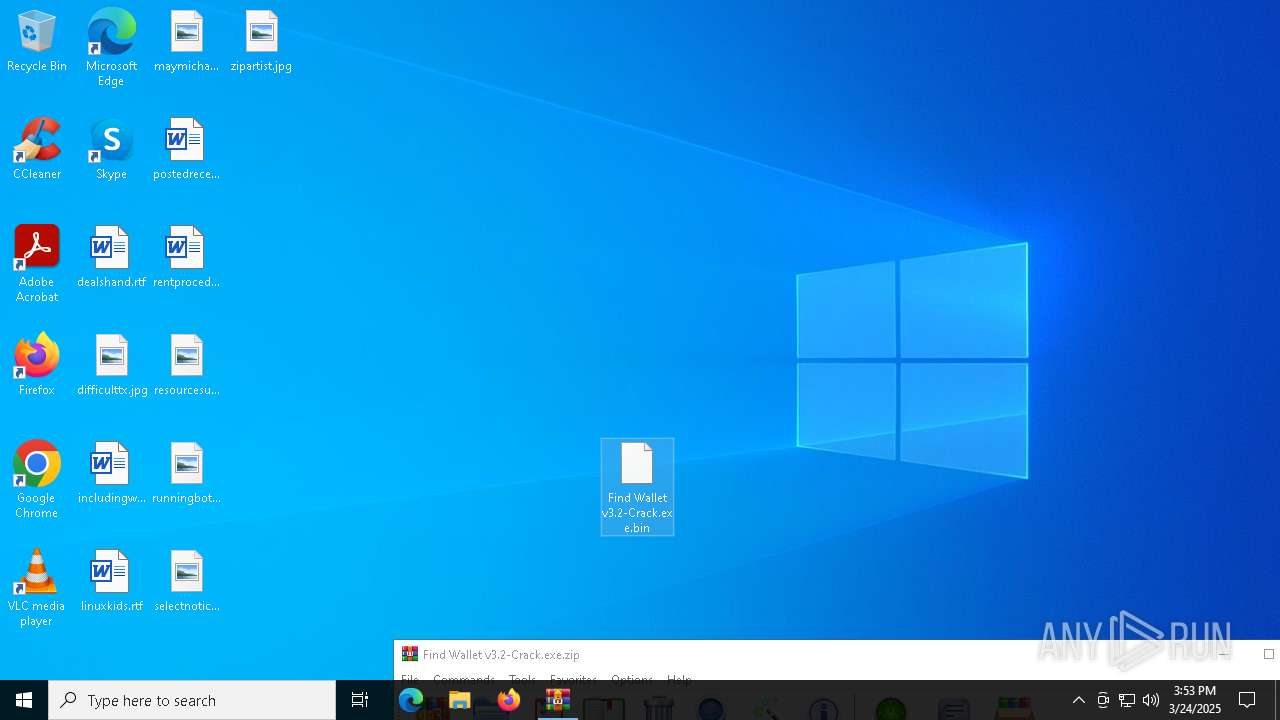This screenshot has width=1280, height=720.
Task: Open the Action Center notifications panel
Action: point(1247,700)
